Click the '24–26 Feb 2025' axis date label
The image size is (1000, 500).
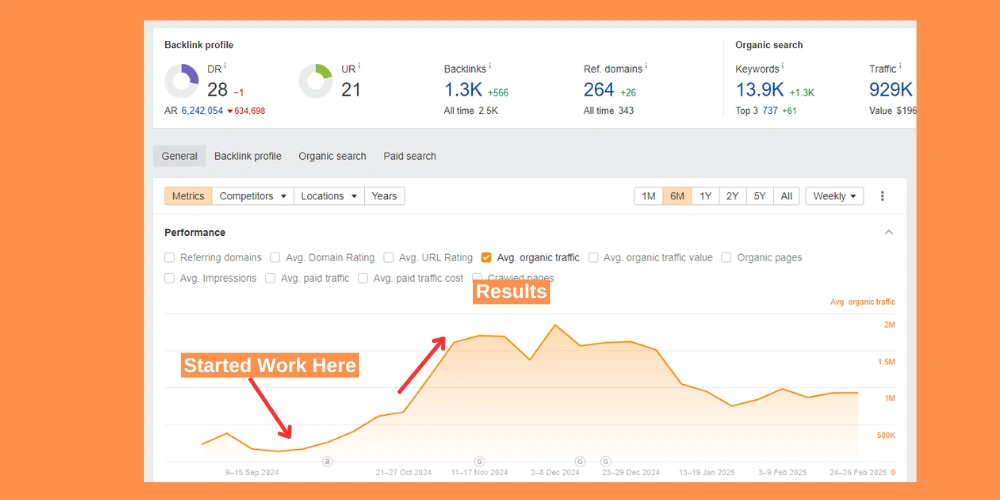click(860, 473)
